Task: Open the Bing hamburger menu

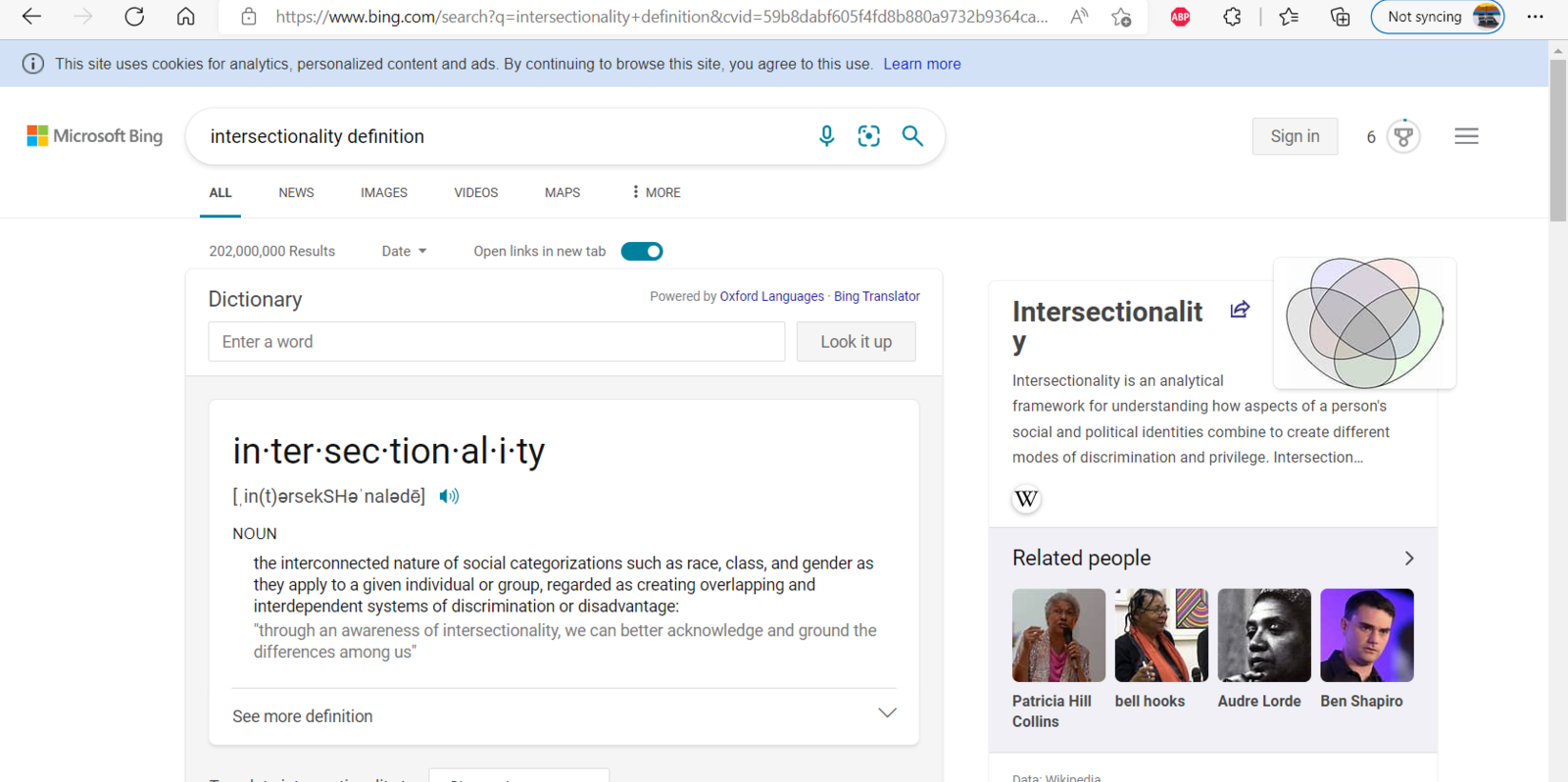Action: click(1466, 136)
